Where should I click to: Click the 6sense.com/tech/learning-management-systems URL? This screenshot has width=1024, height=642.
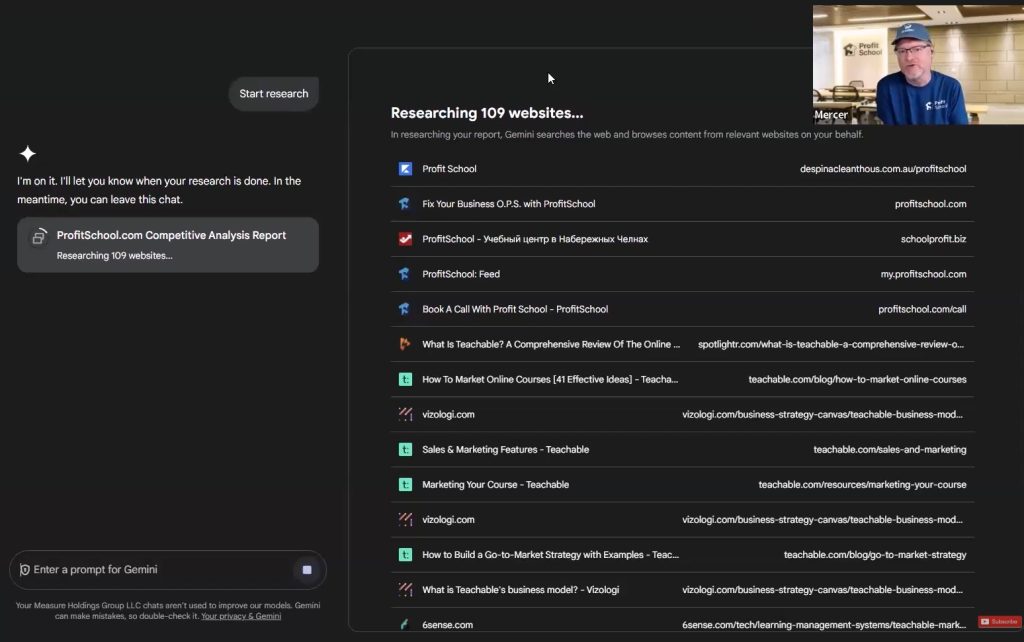pyautogui.click(x=824, y=625)
